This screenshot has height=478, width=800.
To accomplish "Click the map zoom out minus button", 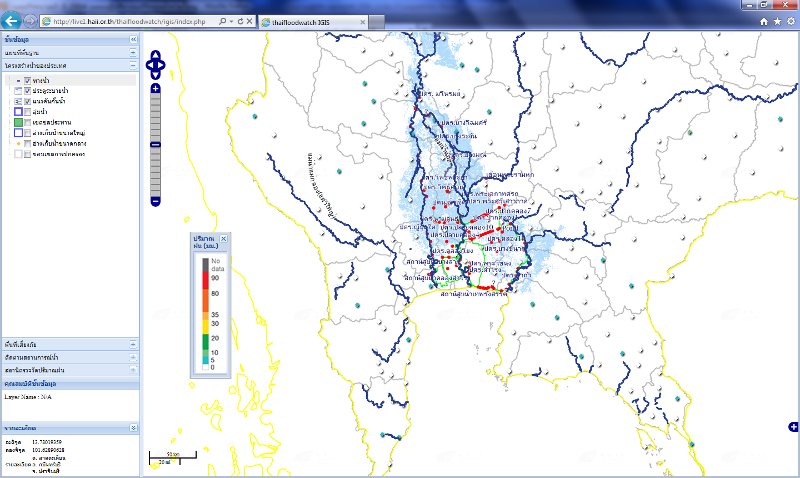I will [155, 201].
